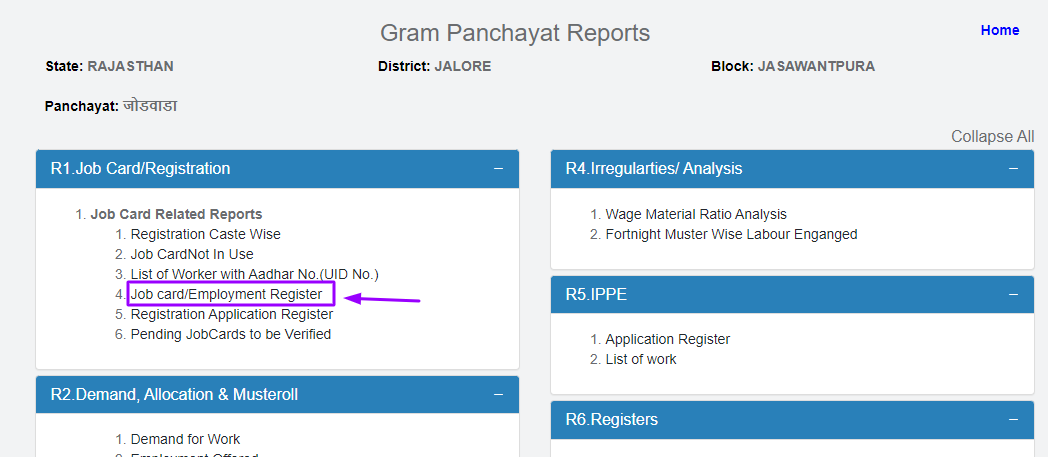Open Demand for Work report
Screen dimensions: 1048x457
pyautogui.click(x=185, y=439)
